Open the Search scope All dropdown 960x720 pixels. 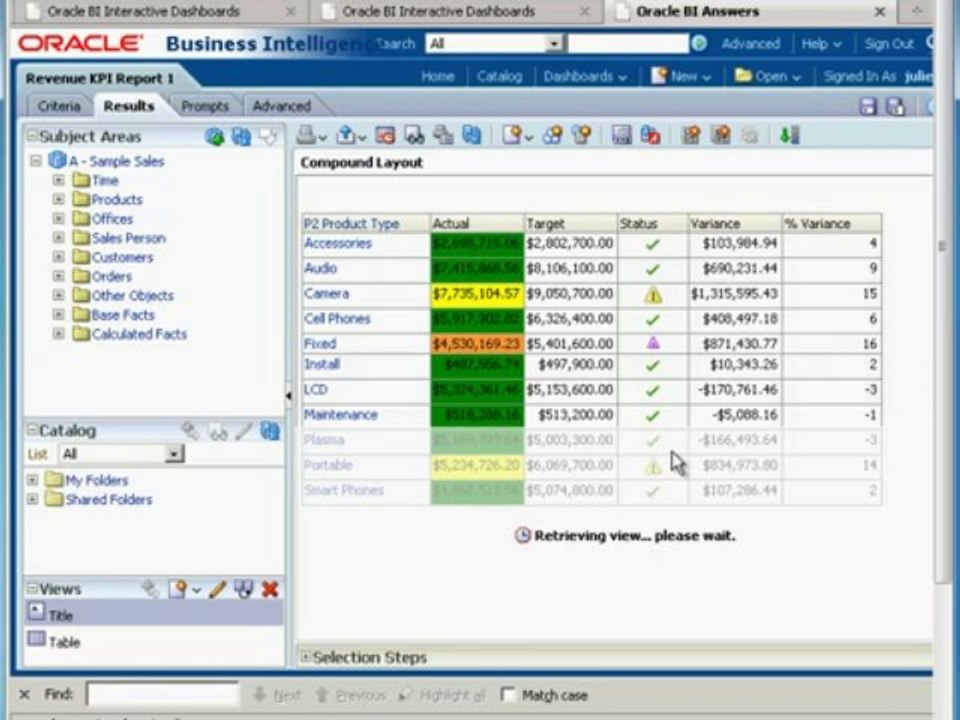click(x=554, y=43)
